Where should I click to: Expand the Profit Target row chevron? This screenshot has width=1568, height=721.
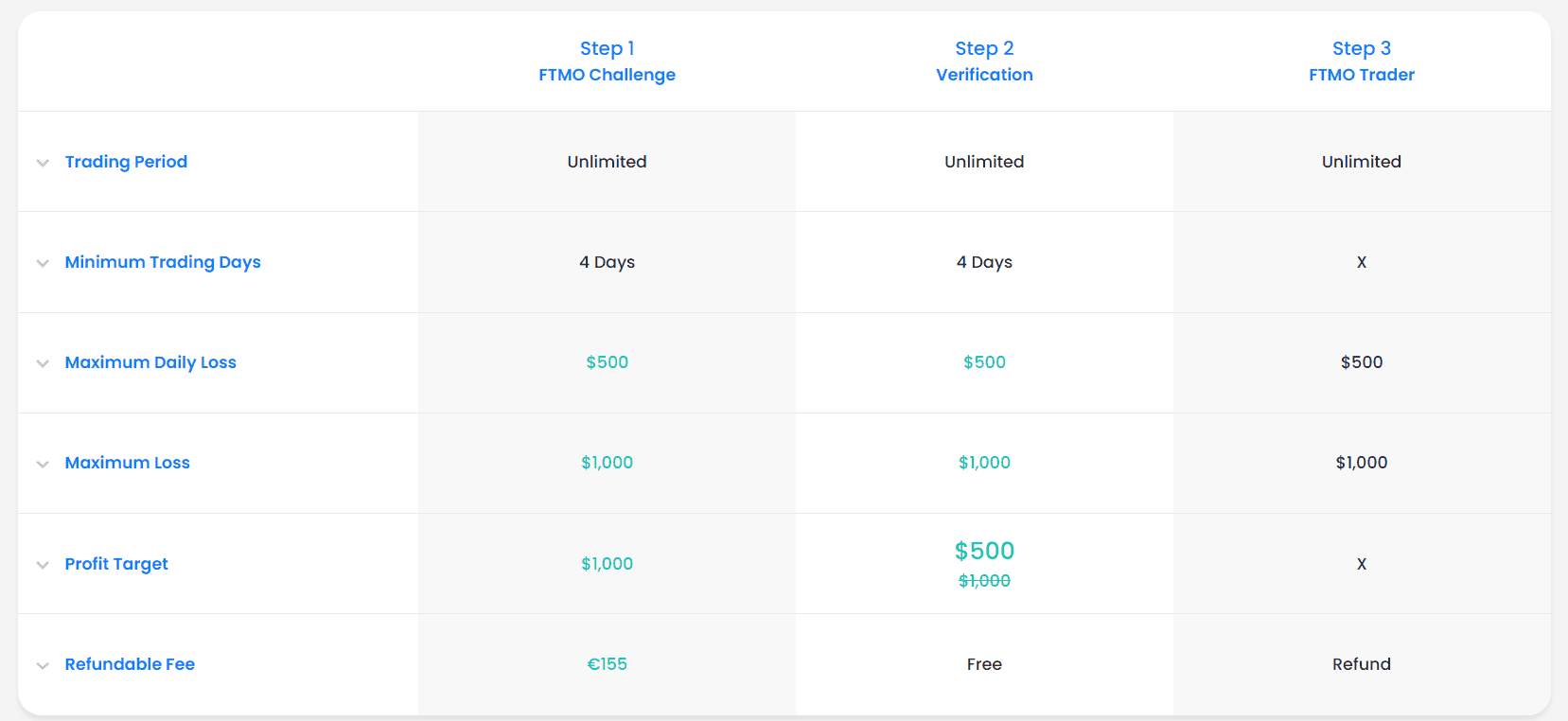43,565
